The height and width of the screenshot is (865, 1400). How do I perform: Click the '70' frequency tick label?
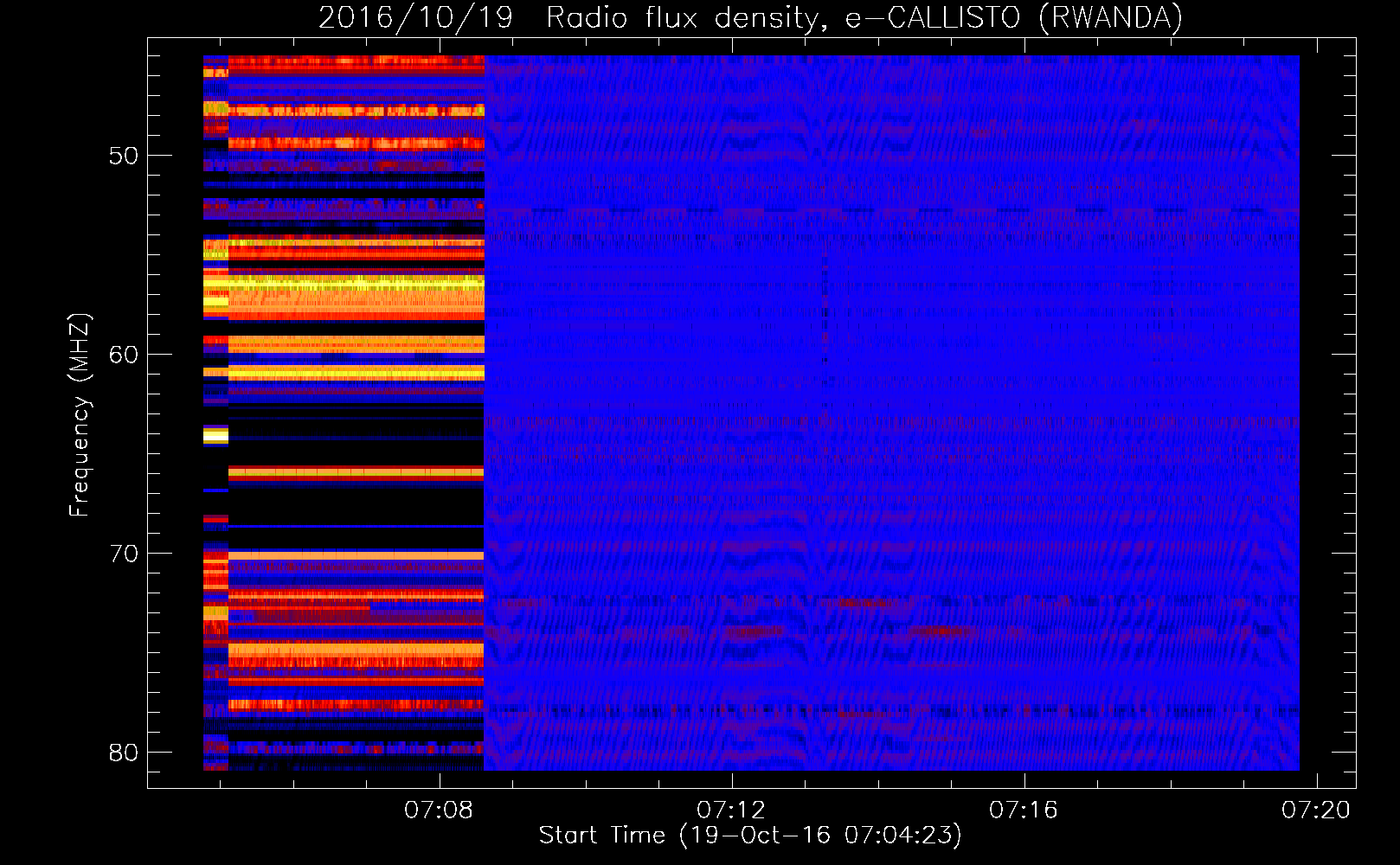(124, 554)
